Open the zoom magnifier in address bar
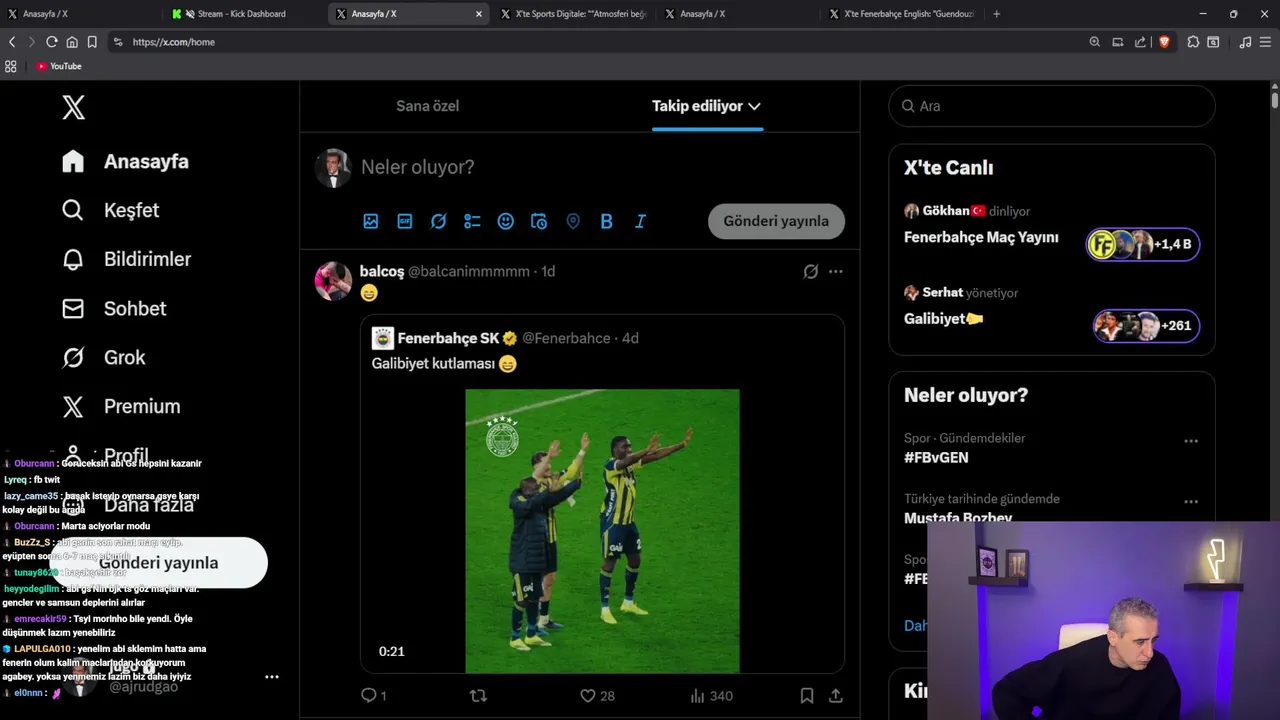 [1095, 42]
